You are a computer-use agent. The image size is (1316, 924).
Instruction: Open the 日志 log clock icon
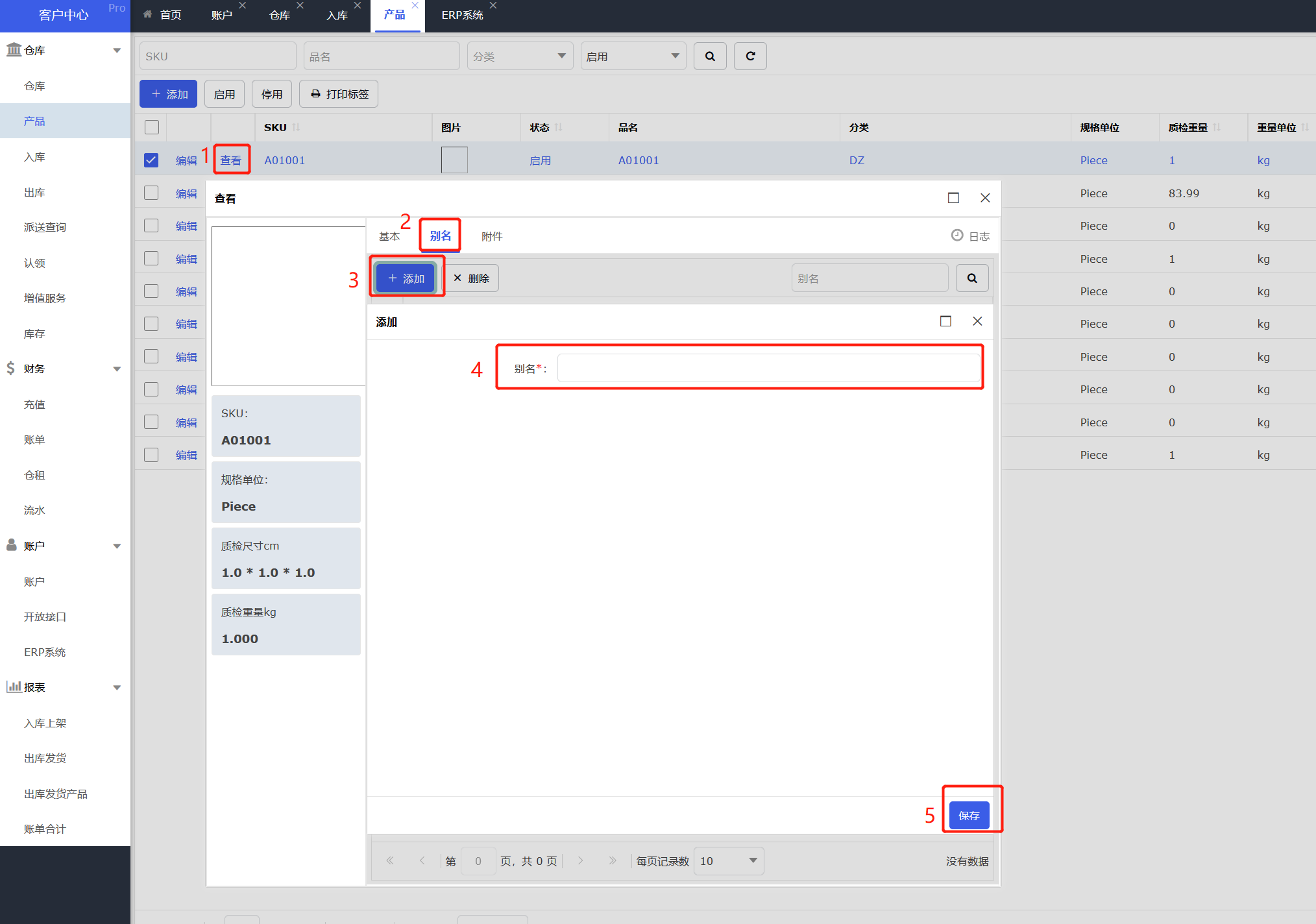click(957, 236)
